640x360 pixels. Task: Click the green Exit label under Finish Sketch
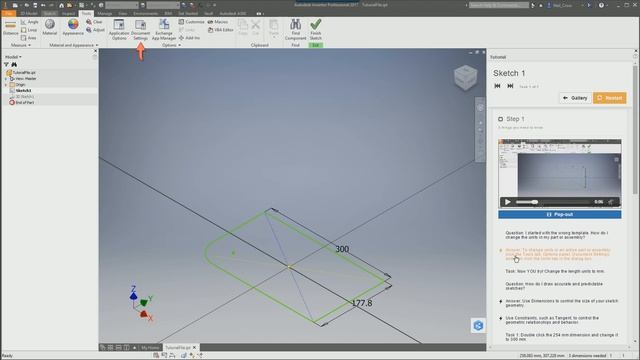(x=316, y=45)
